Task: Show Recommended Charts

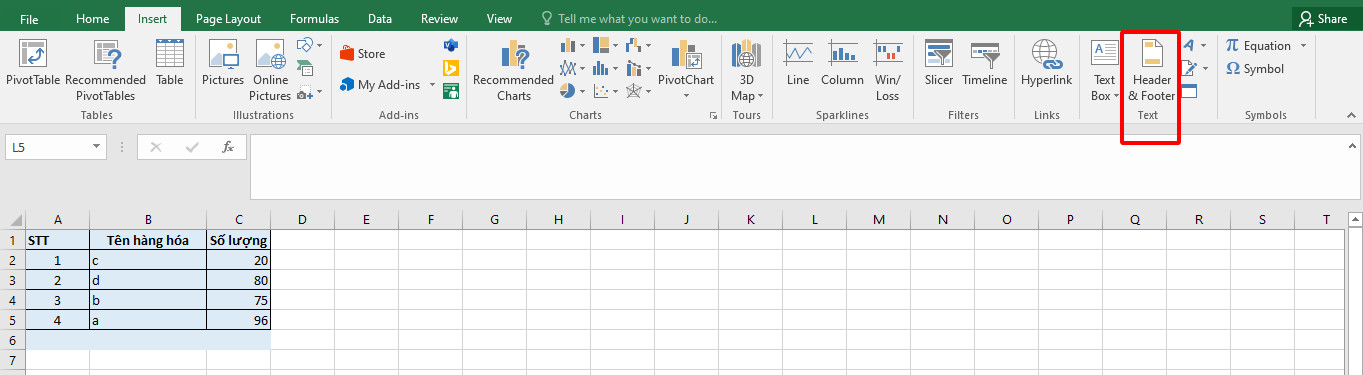Action: point(513,70)
